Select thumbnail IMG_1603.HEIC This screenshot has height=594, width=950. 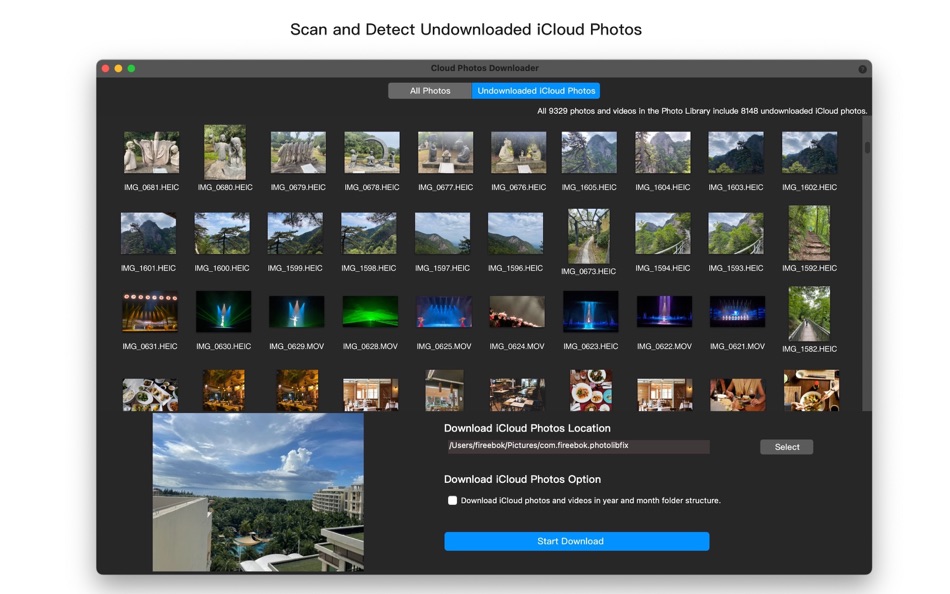pos(736,152)
